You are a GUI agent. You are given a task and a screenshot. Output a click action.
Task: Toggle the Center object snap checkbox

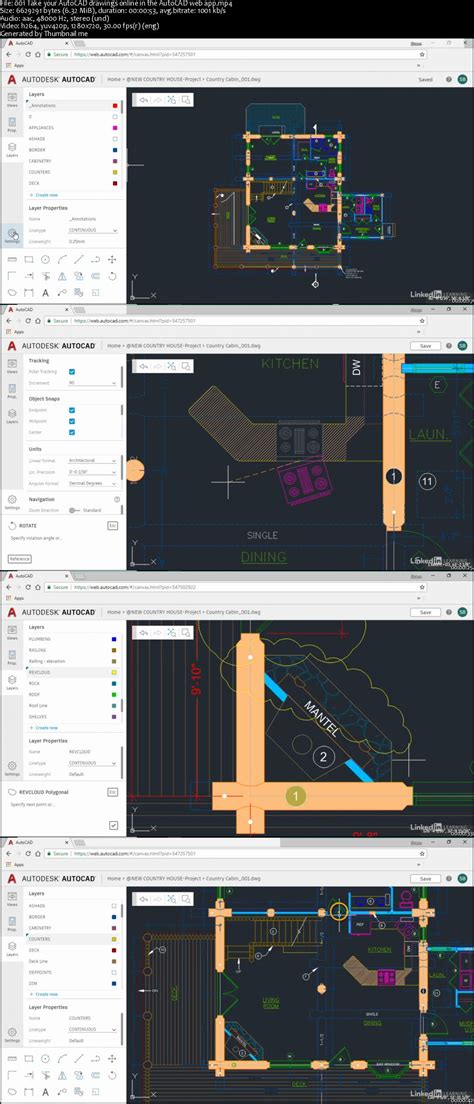(x=72, y=432)
